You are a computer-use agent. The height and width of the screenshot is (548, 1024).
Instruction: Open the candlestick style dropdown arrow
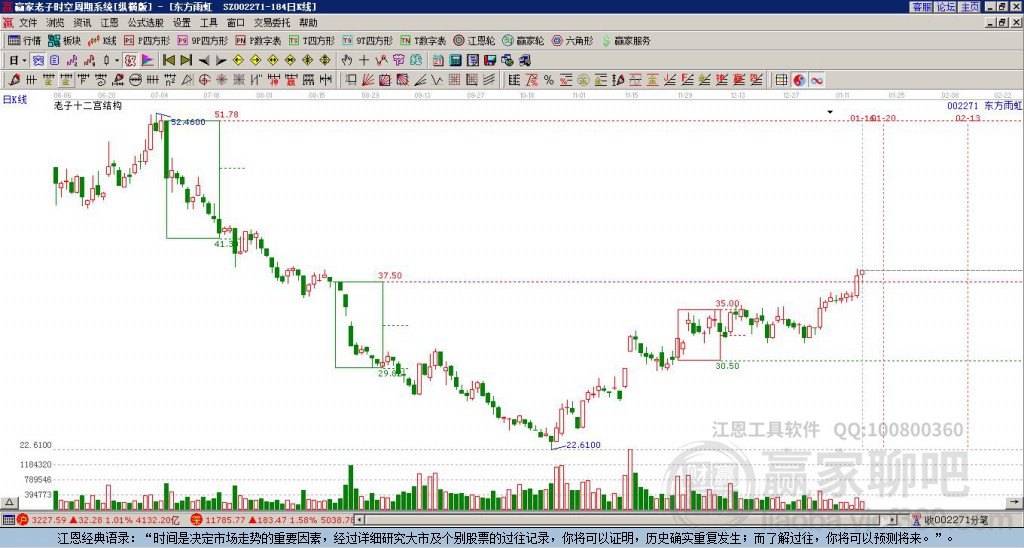[x=117, y=60]
